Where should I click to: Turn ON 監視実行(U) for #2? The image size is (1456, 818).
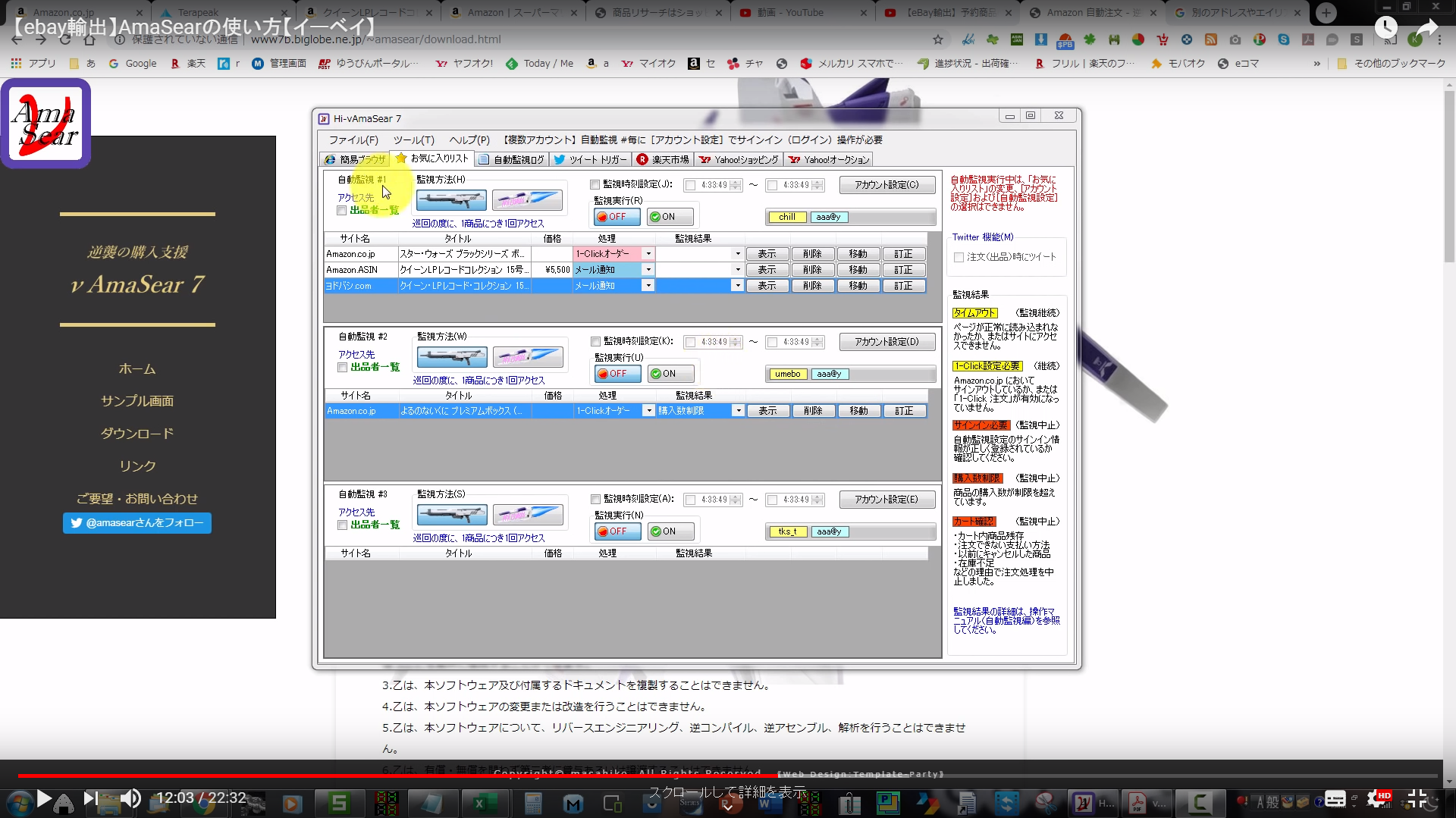click(x=670, y=374)
